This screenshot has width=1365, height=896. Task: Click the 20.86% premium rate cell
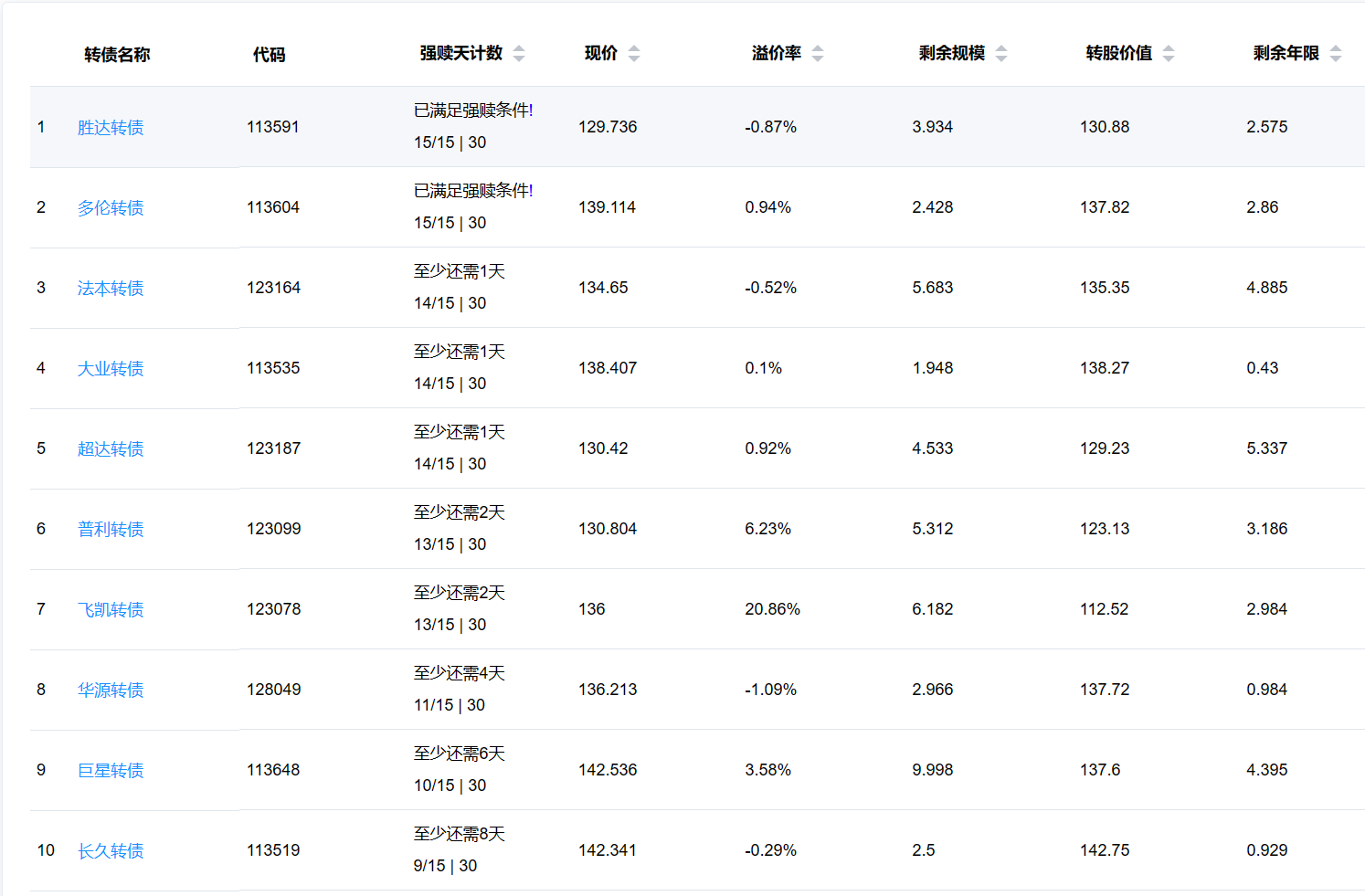772,609
